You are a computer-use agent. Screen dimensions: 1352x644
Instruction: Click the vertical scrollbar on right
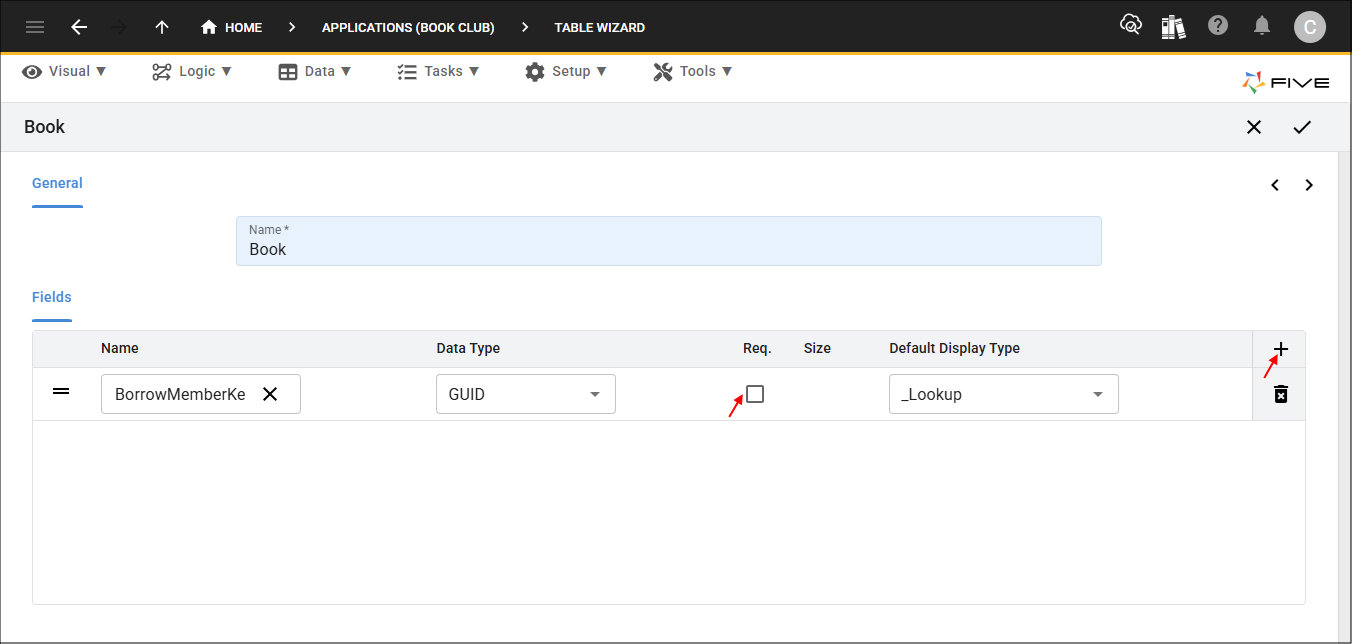1345,397
